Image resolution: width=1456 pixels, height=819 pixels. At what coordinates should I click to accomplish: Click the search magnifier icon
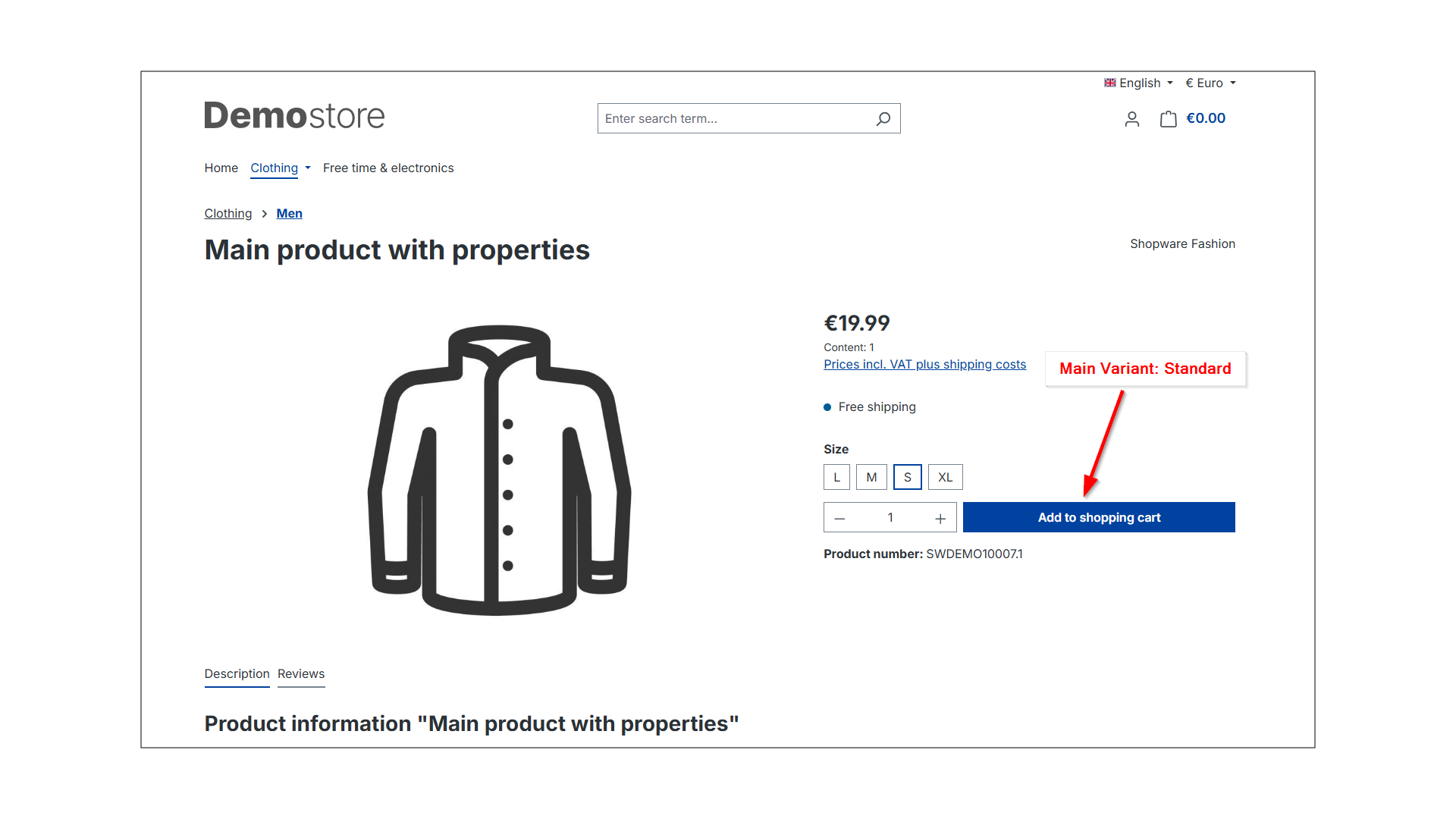coord(883,118)
